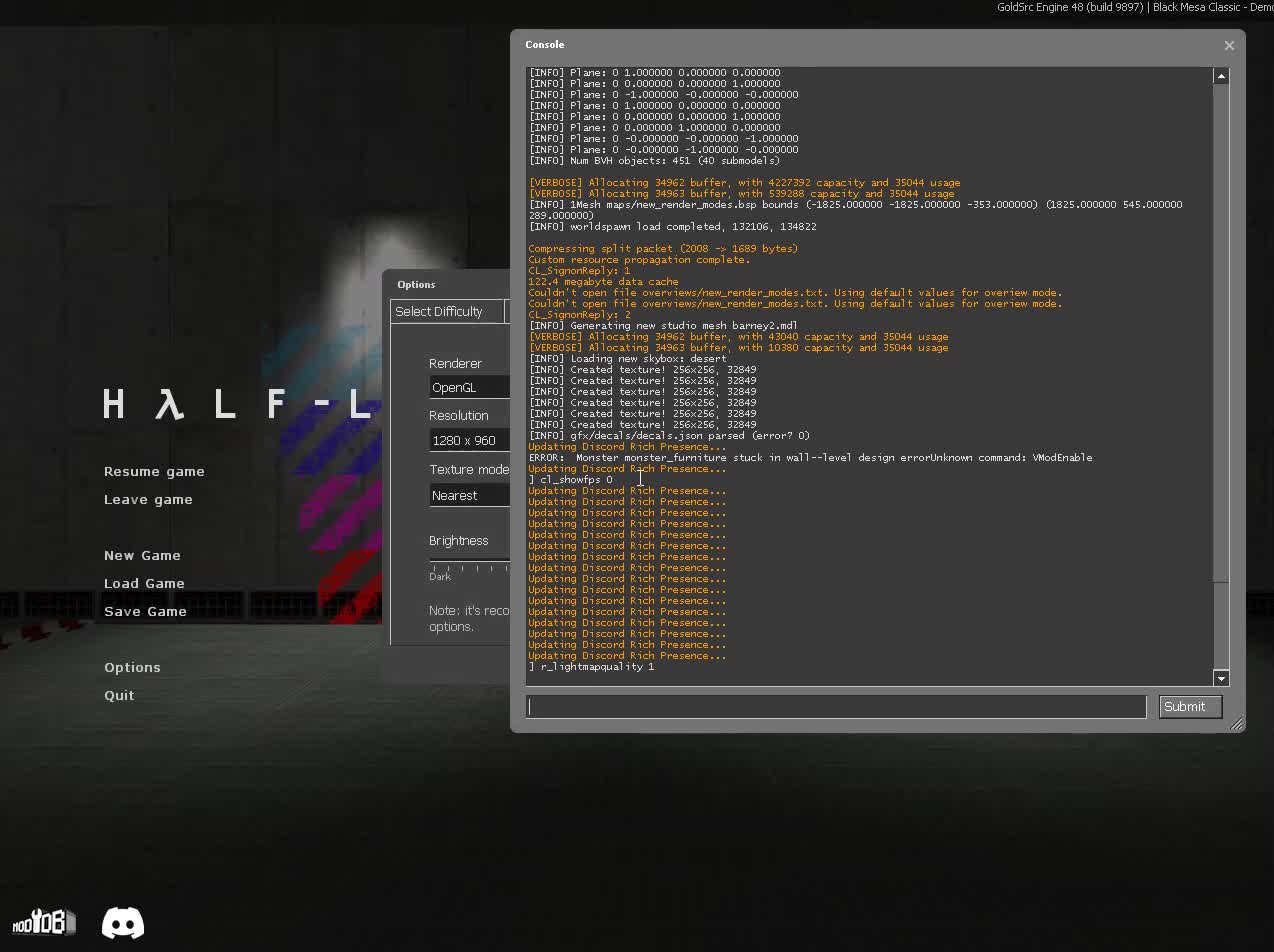The width and height of the screenshot is (1274, 952).
Task: Expand the Resolution dropdown showing 1280 x 960
Action: pyautogui.click(x=469, y=440)
